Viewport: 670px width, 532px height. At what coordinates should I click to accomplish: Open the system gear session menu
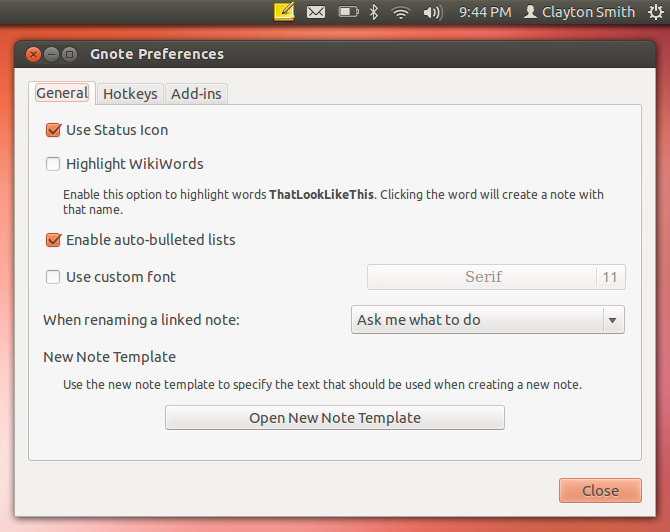pos(655,12)
